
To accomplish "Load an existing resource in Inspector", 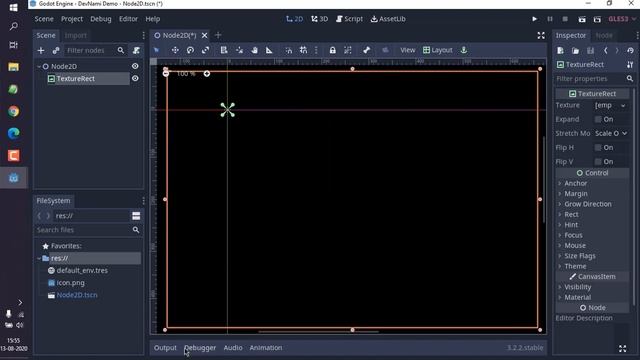I will [x=576, y=50].
